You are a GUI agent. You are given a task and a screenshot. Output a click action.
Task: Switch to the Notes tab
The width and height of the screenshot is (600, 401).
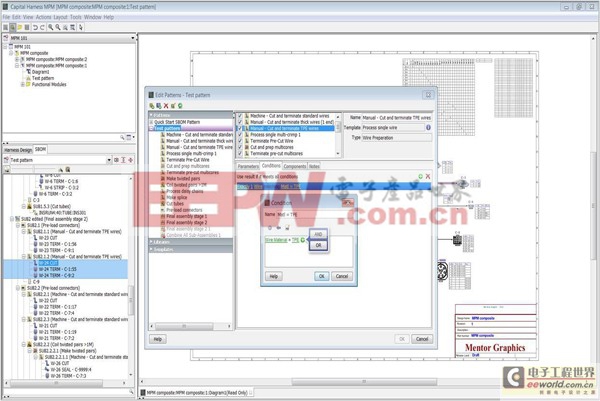tap(314, 166)
